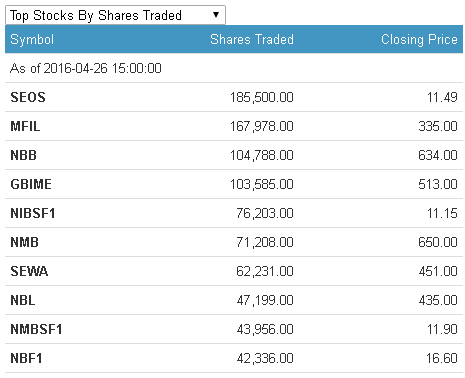Open the NBB stock symbol
This screenshot has height=378, width=465.
tap(23, 155)
